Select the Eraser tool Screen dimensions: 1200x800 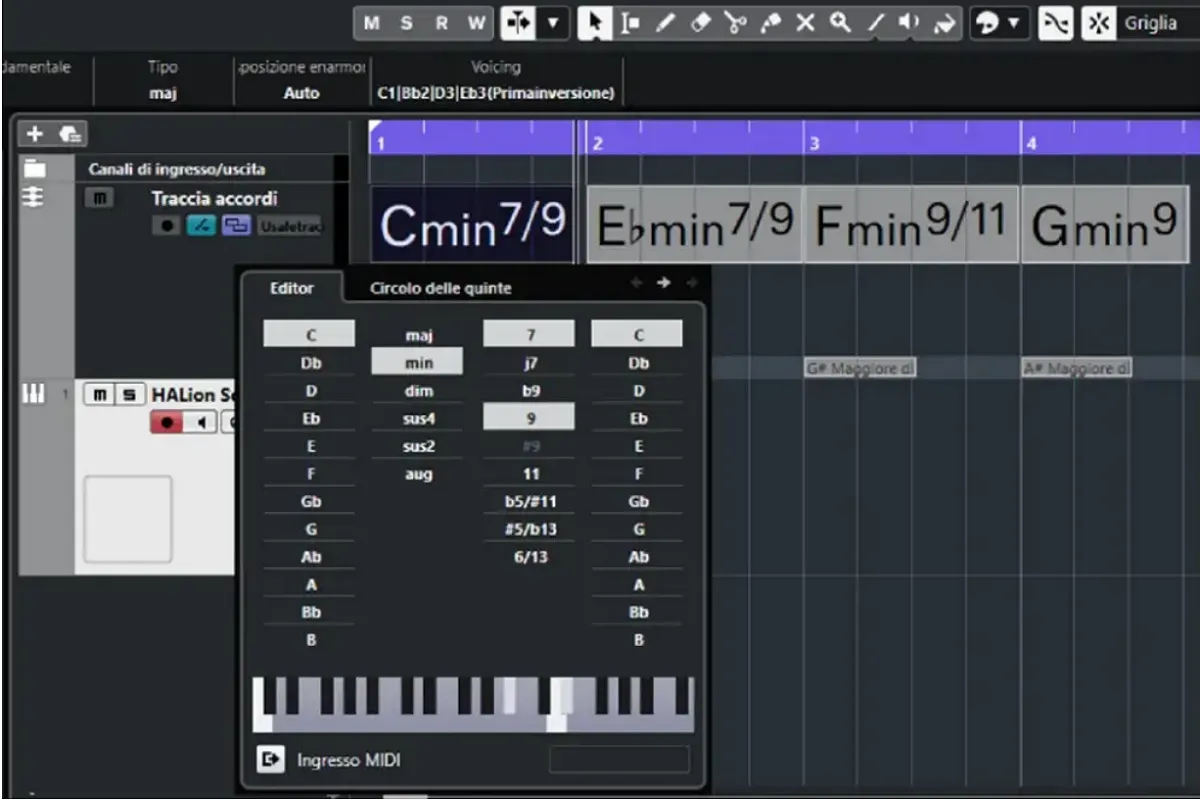point(701,23)
